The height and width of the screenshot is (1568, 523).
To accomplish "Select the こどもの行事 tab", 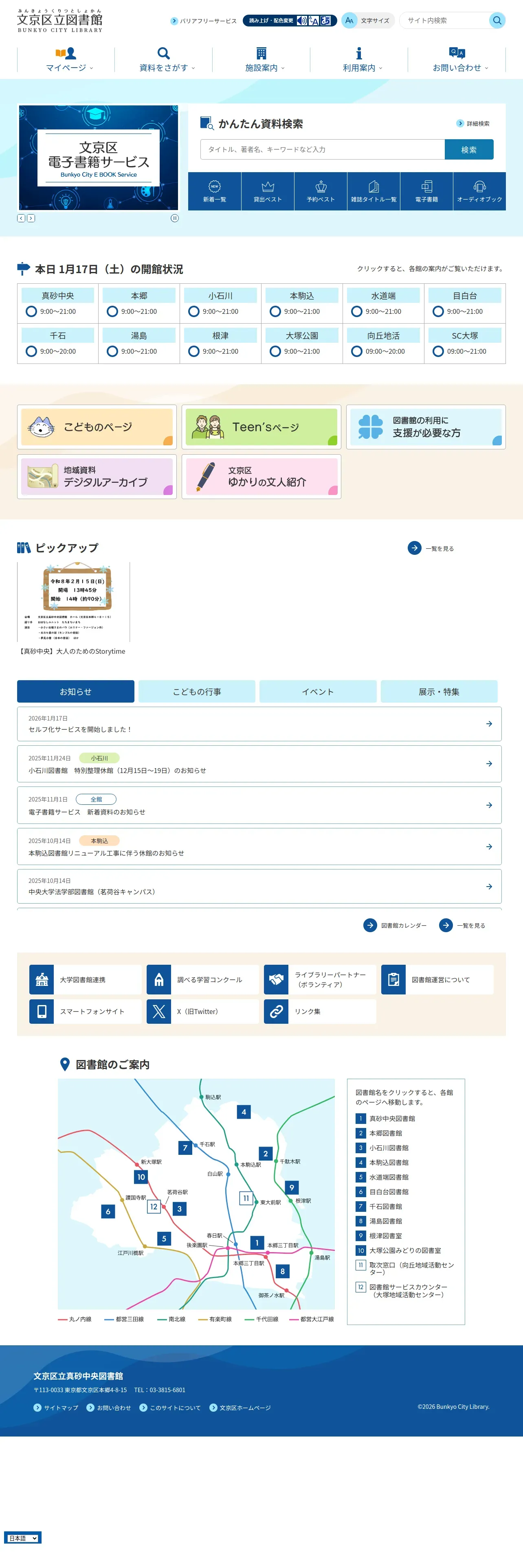I will tap(197, 692).
